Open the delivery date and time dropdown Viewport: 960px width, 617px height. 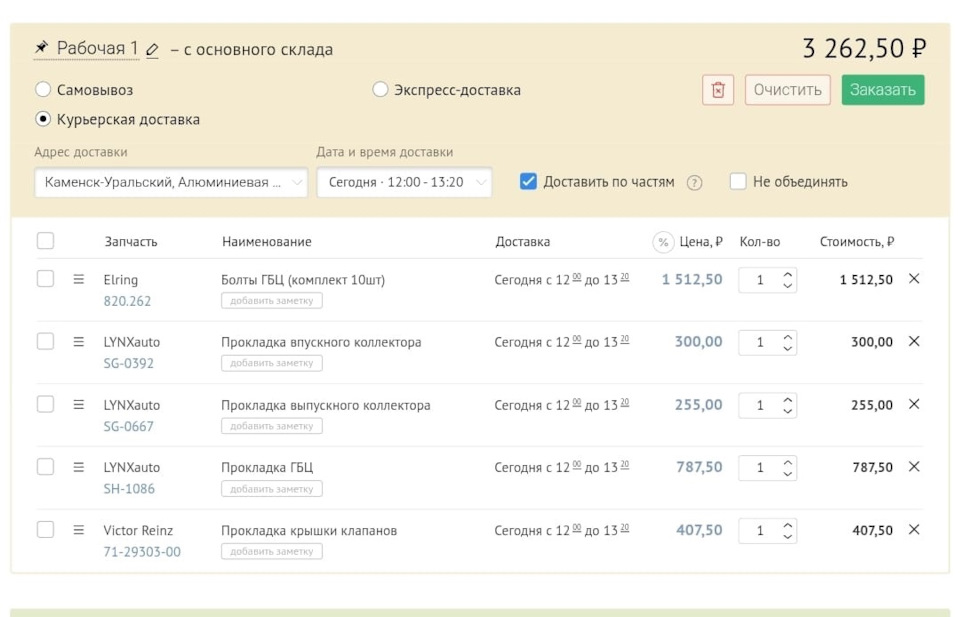[x=404, y=183]
